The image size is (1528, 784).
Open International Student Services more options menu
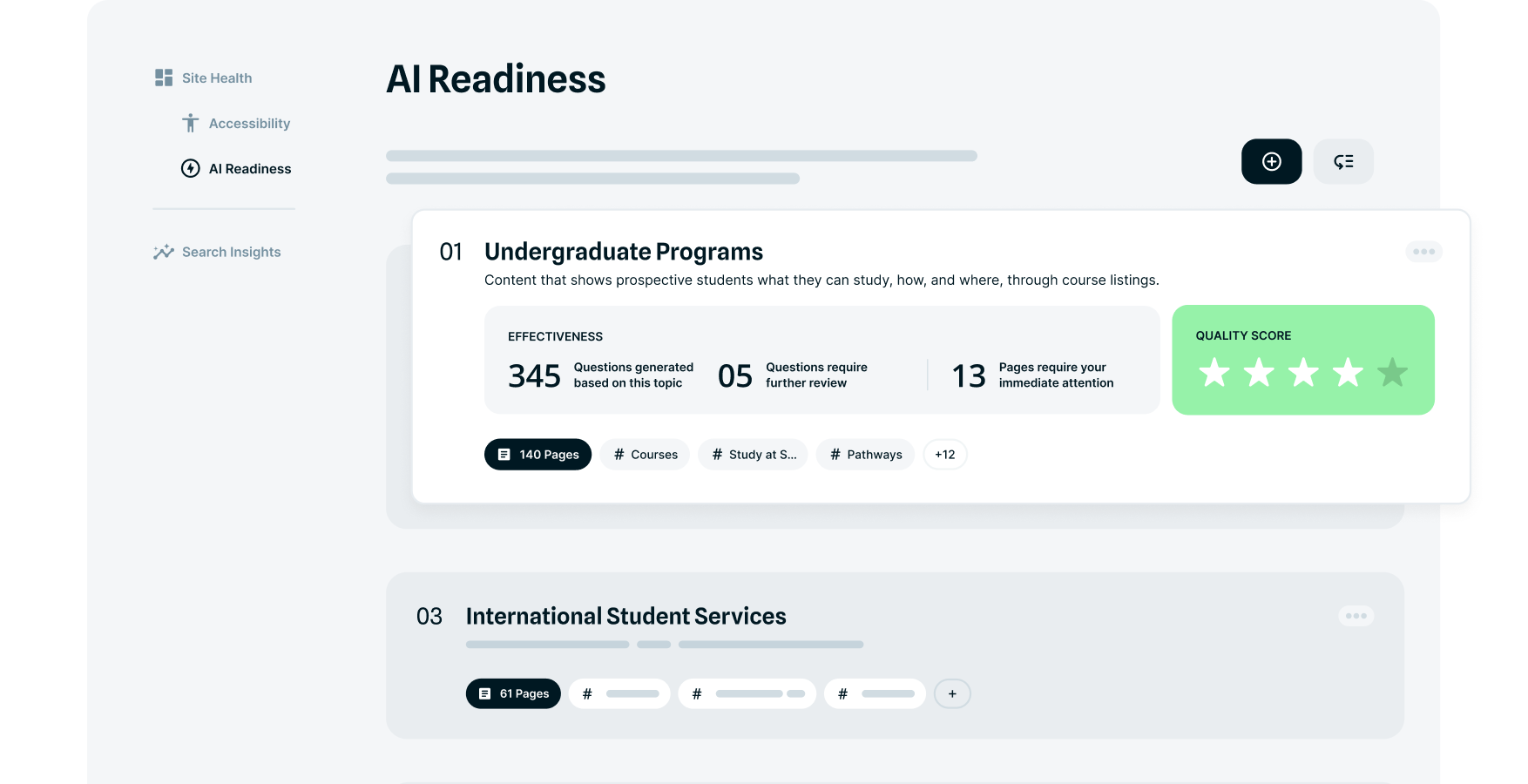tap(1356, 616)
